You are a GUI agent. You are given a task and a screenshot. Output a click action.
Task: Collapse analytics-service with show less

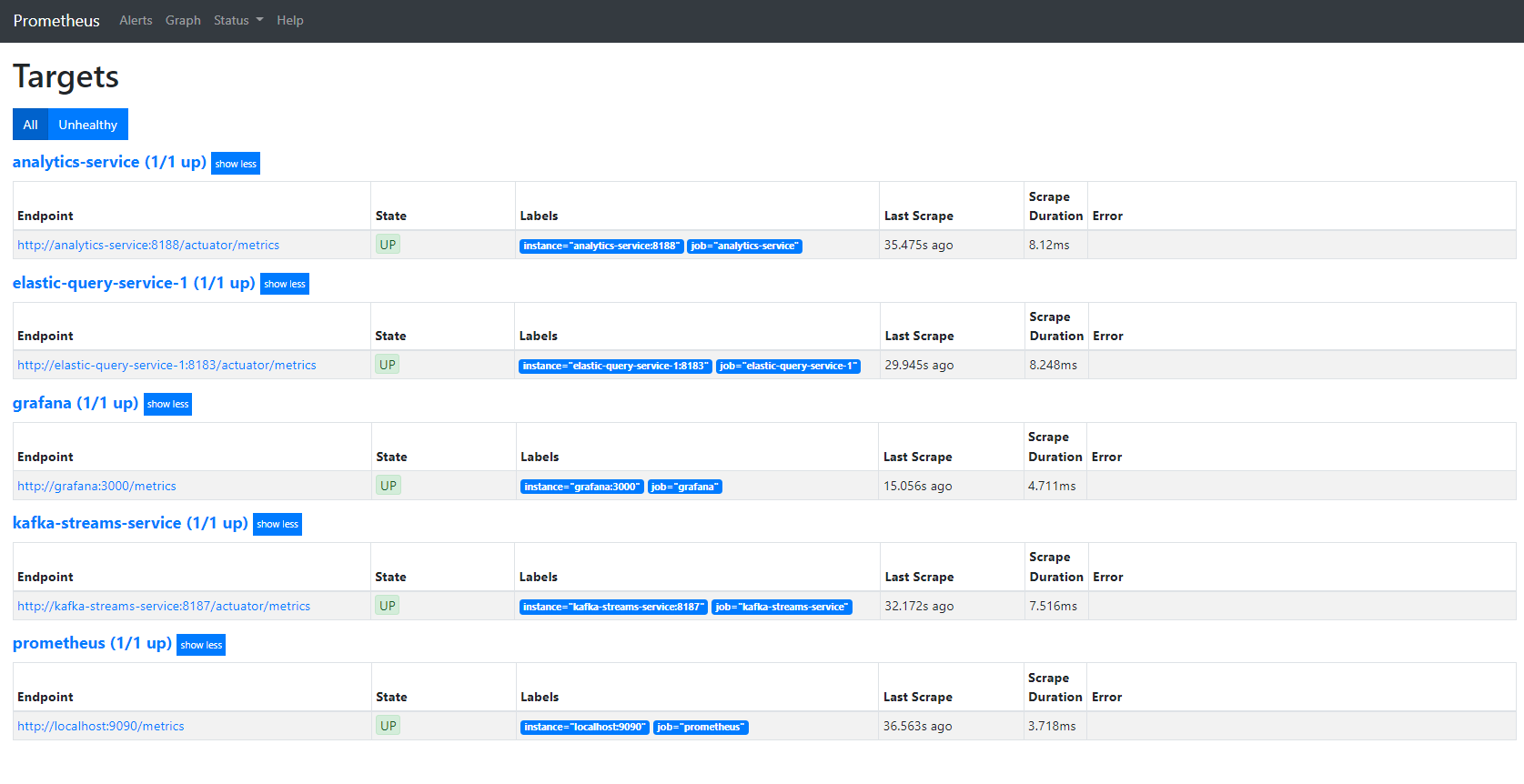coord(236,164)
